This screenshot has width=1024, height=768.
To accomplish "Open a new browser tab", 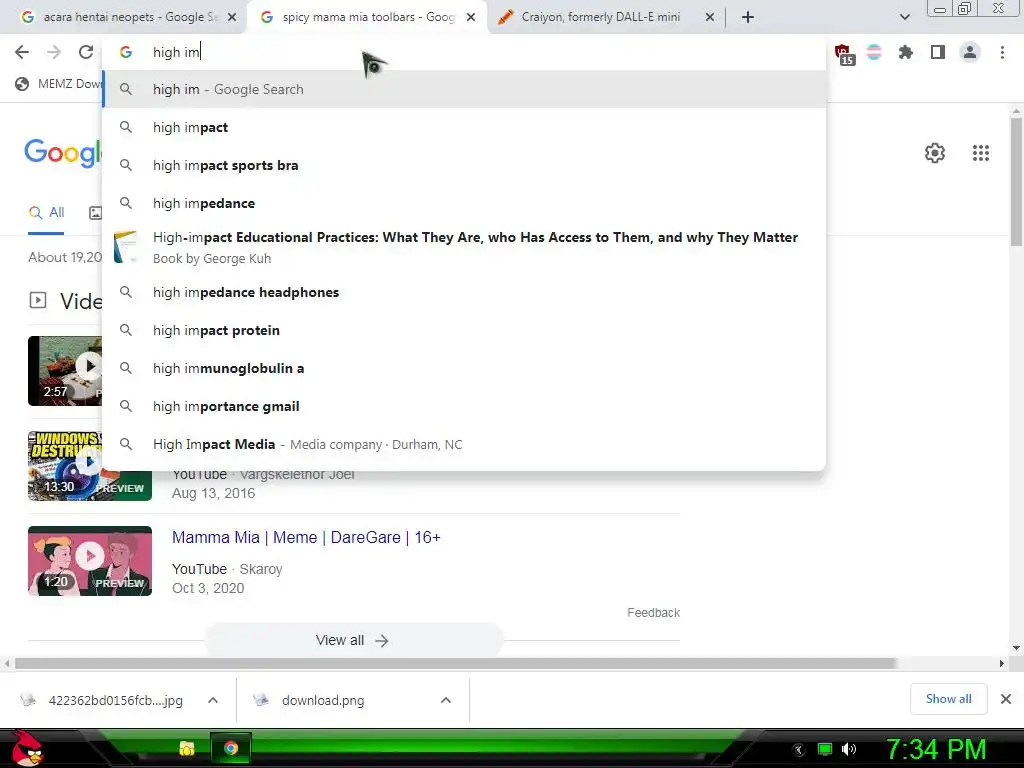I will [x=748, y=17].
